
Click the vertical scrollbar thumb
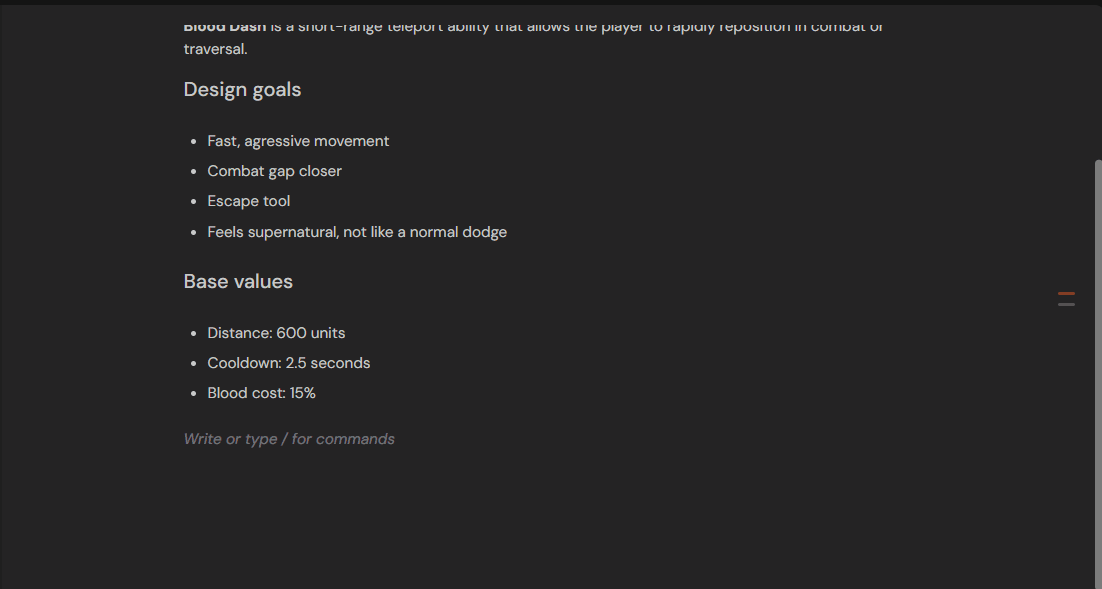coord(1097,370)
